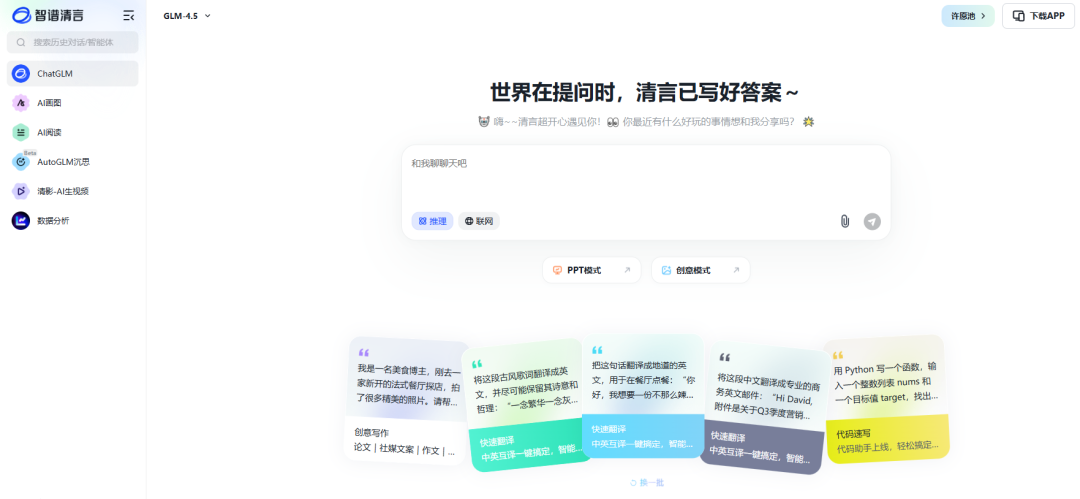The width and height of the screenshot is (1080, 499).
Task: Collapse the sidebar with the toggle icon
Action: point(128,15)
